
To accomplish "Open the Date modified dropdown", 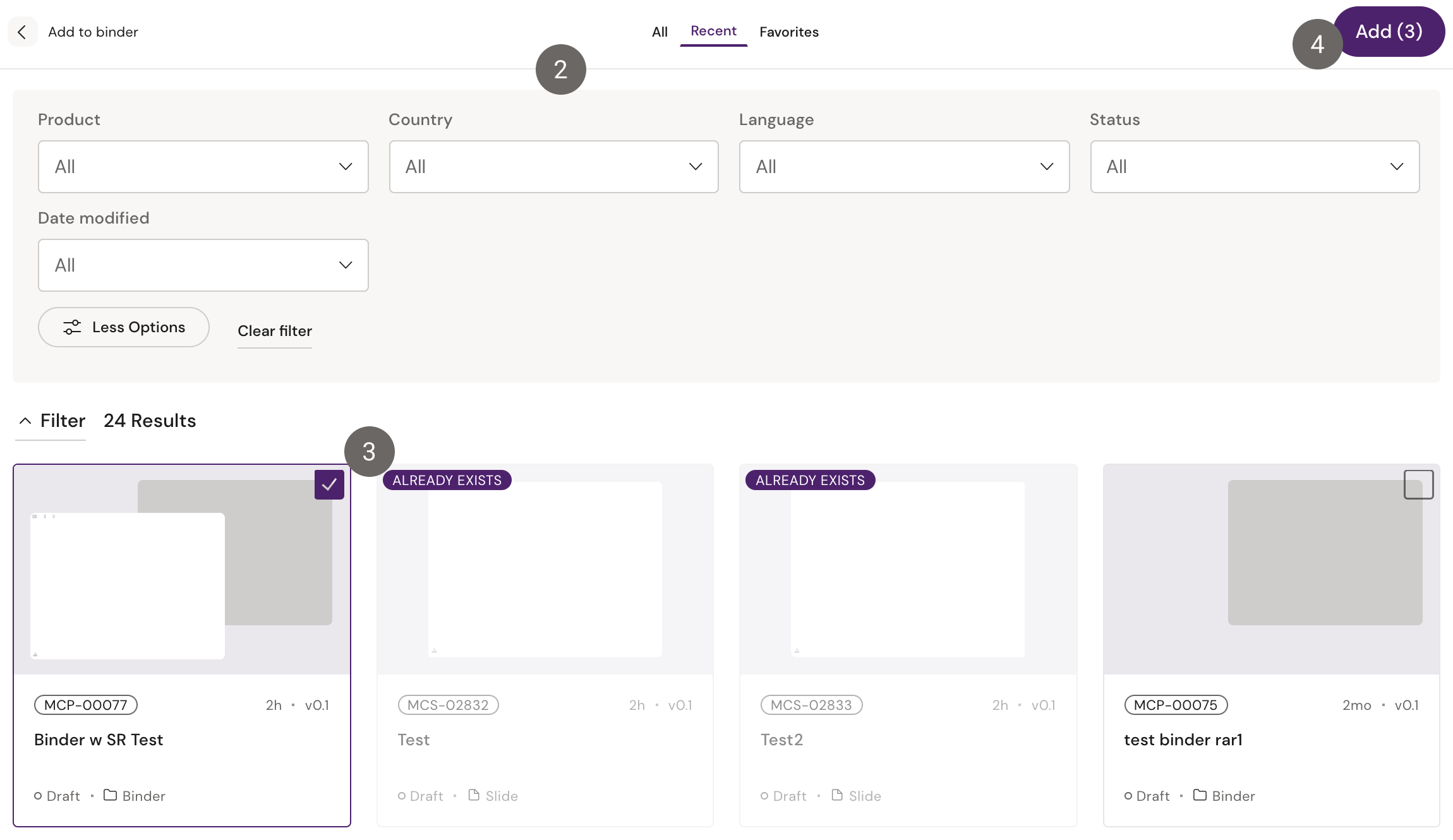I will tap(203, 265).
